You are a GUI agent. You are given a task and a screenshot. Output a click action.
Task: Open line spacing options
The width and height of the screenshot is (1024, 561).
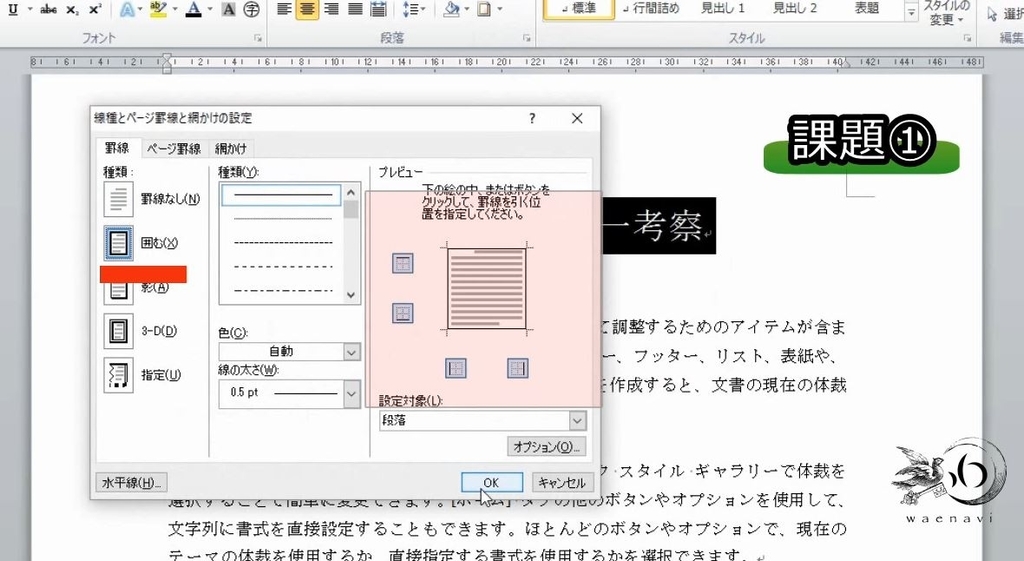pos(410,9)
